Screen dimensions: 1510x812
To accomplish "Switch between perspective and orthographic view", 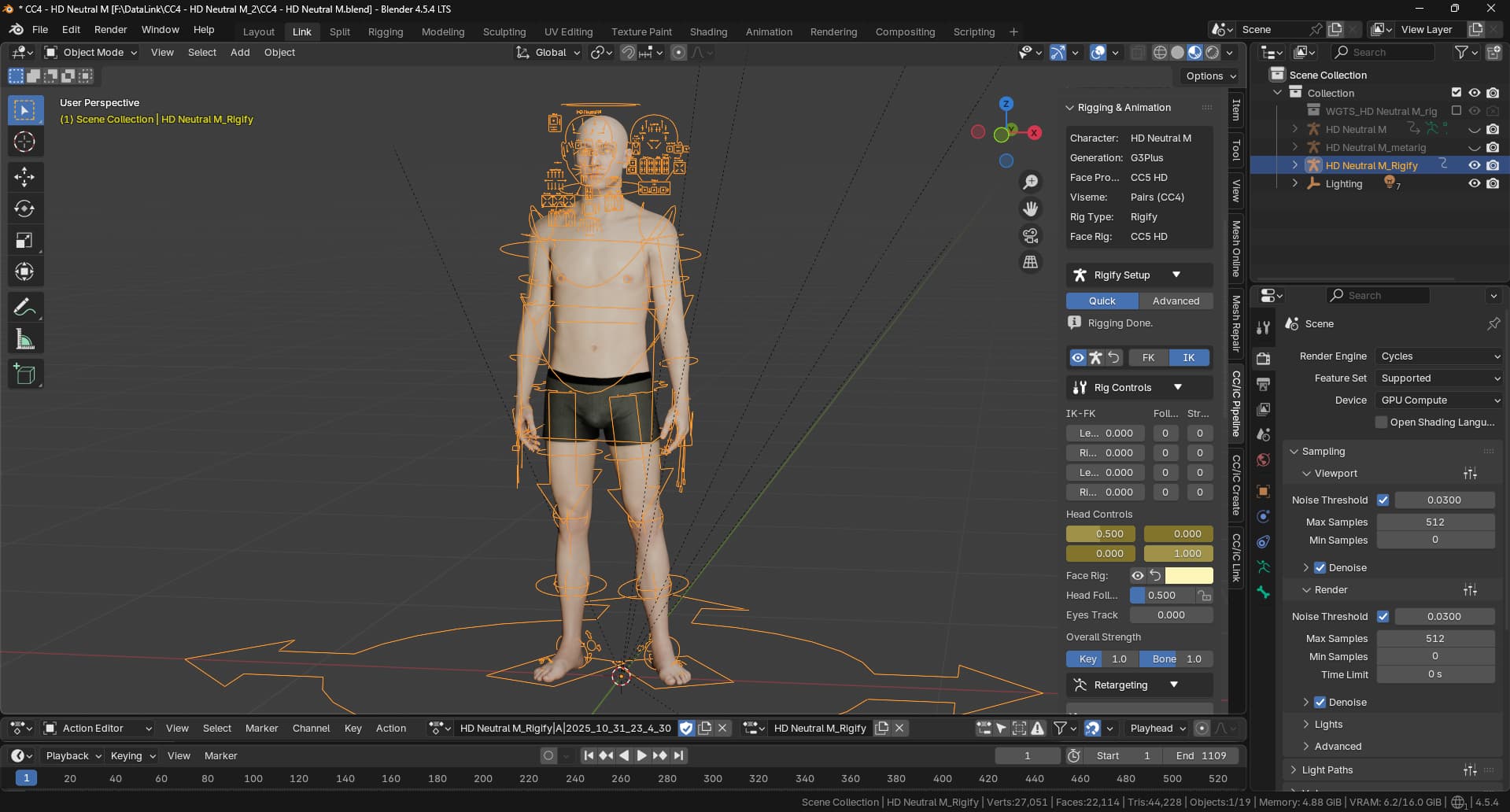I will tap(1030, 262).
